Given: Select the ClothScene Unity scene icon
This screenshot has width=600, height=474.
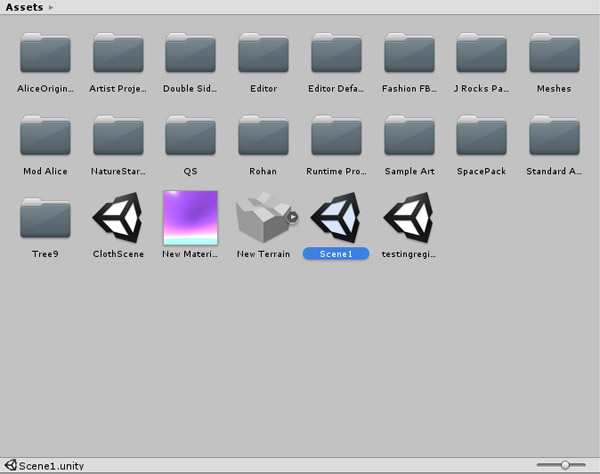Looking at the screenshot, I should point(118,218).
